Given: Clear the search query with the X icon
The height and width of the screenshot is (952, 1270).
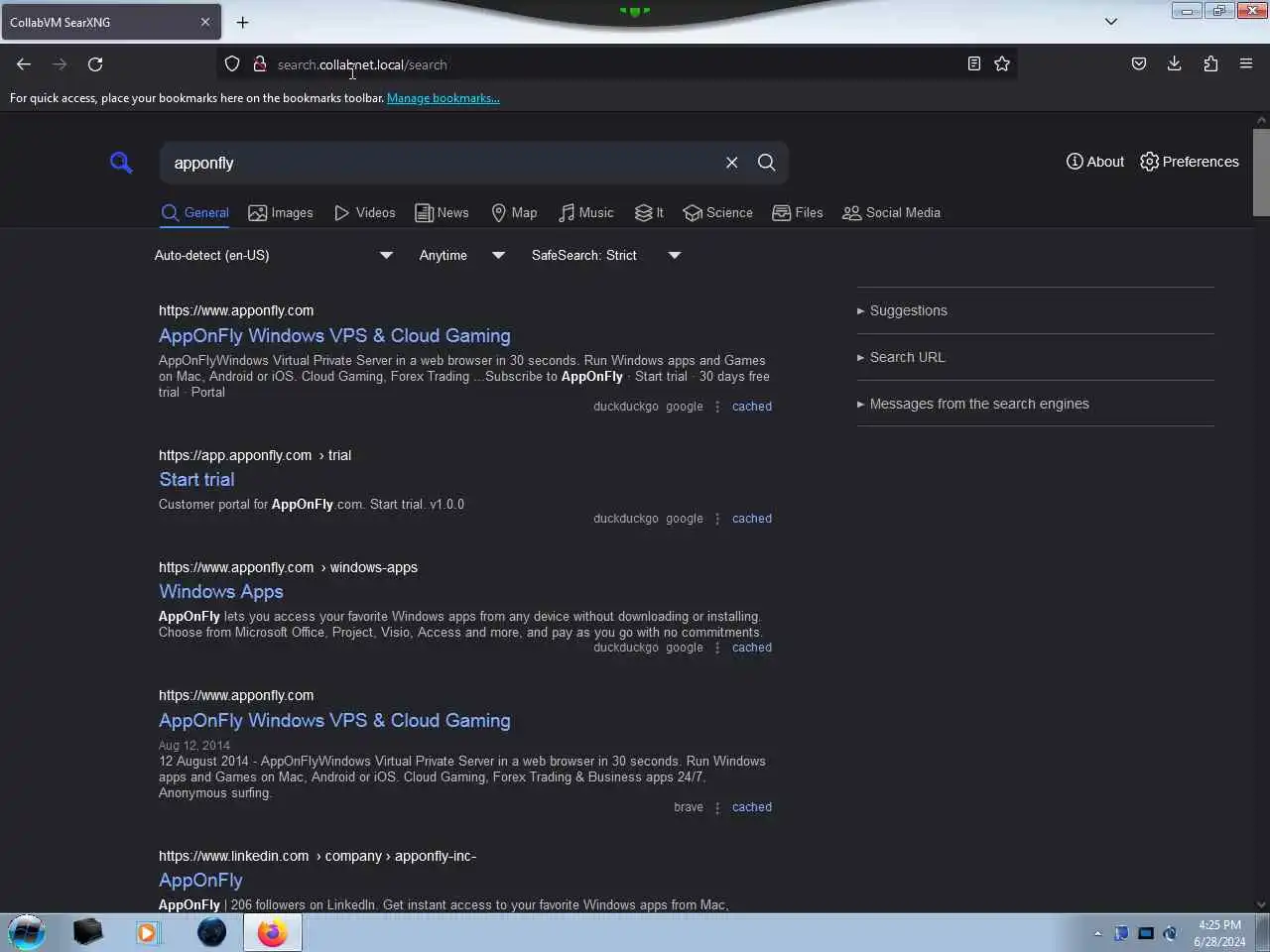Looking at the screenshot, I should click(x=731, y=163).
